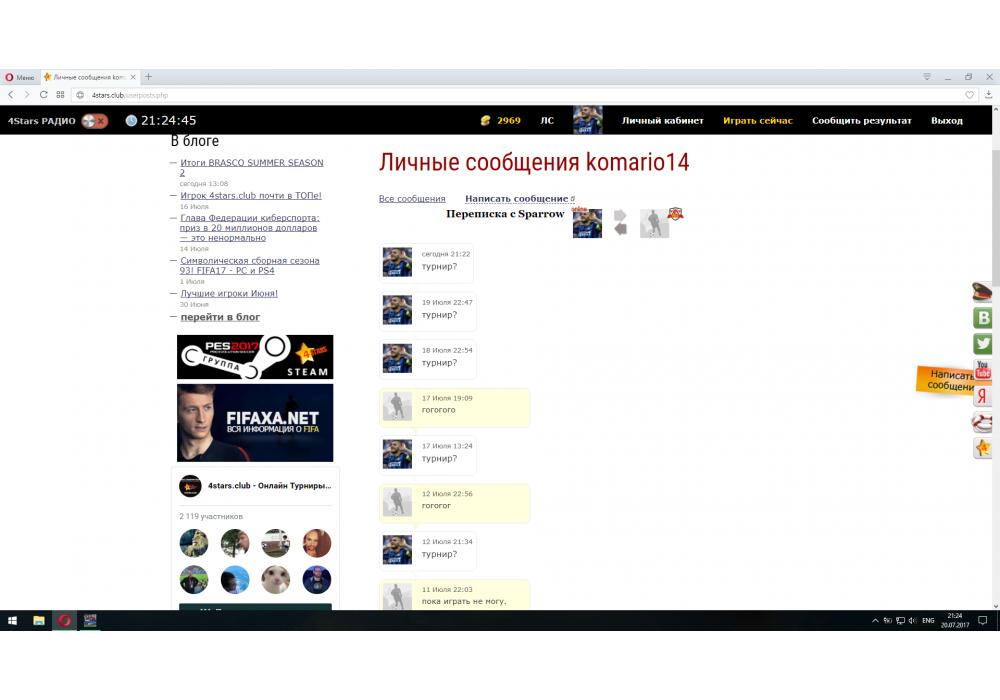1000x700 pixels.
Task: Open the PES2017 Steam group banner
Action: point(255,357)
